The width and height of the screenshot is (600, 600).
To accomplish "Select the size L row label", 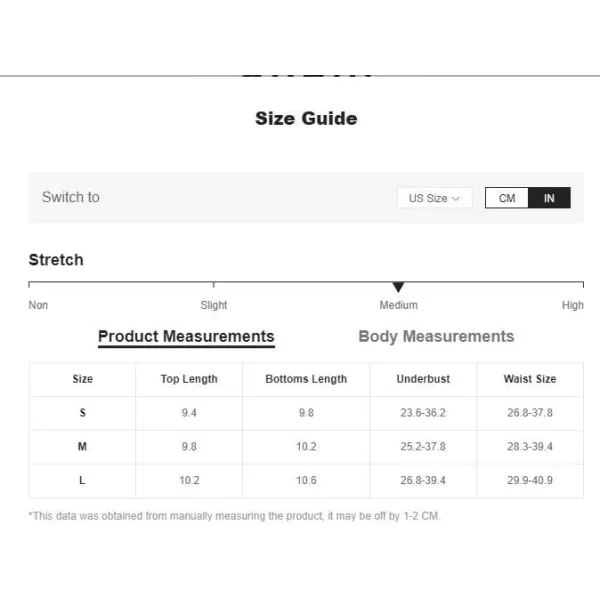I will coord(82,480).
